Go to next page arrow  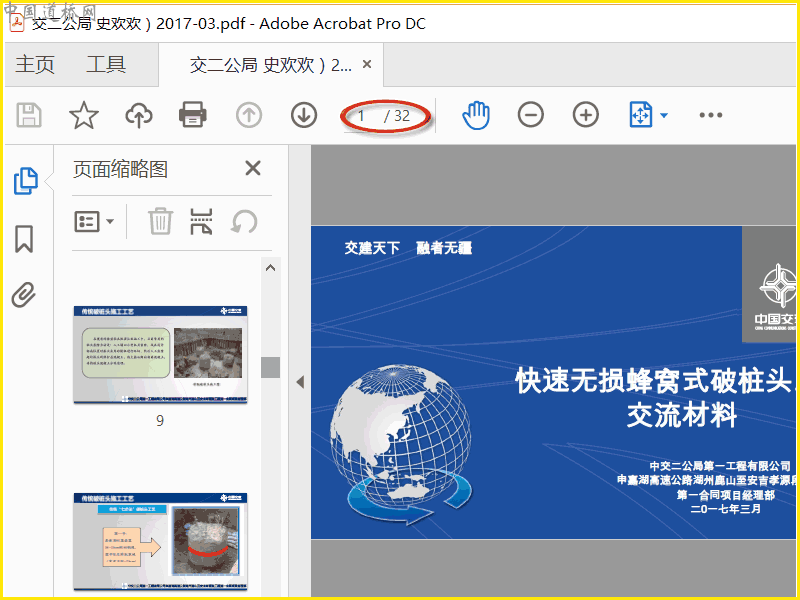304,115
